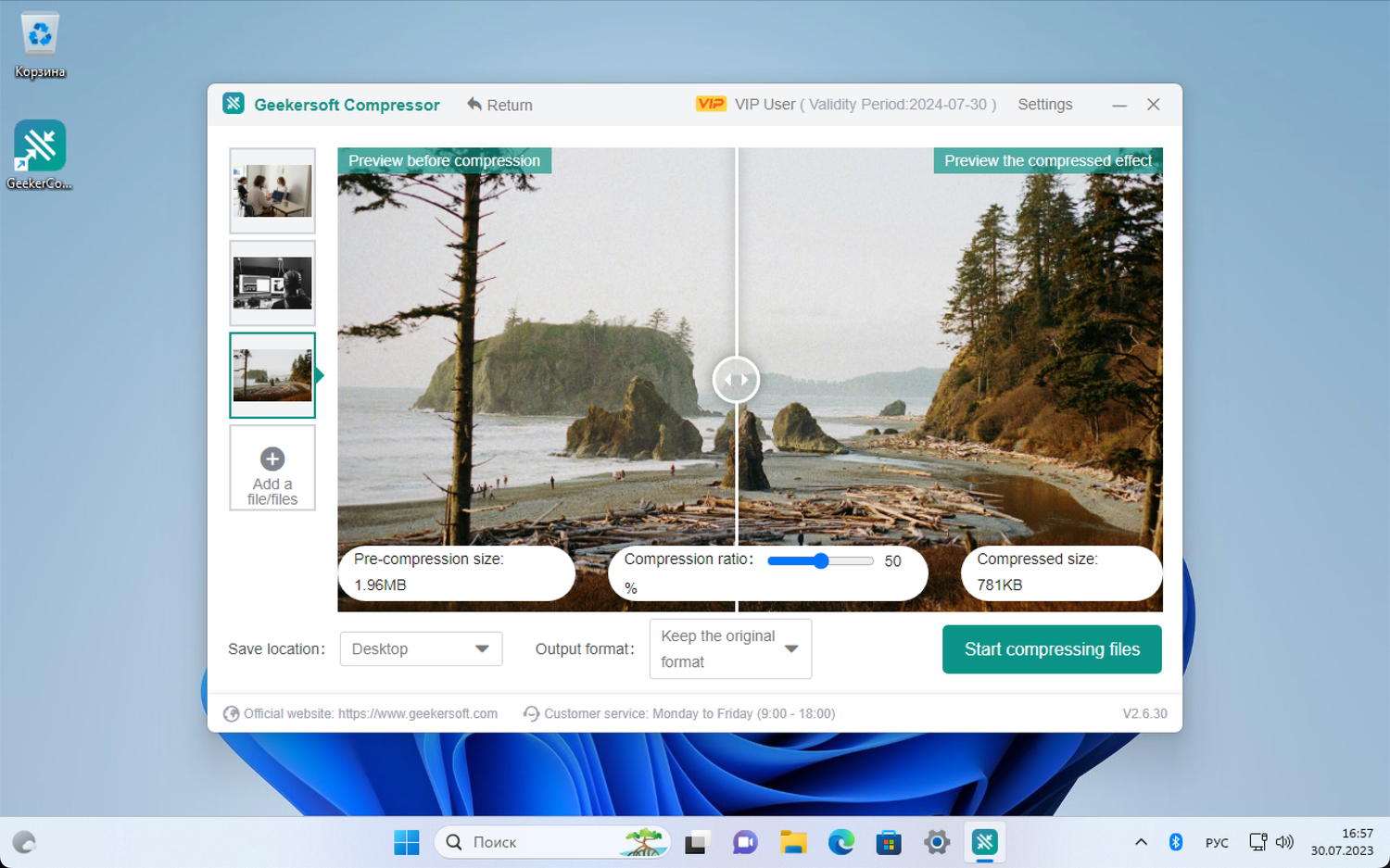Open the Chat app in taskbar
1390x868 pixels.
[x=745, y=842]
